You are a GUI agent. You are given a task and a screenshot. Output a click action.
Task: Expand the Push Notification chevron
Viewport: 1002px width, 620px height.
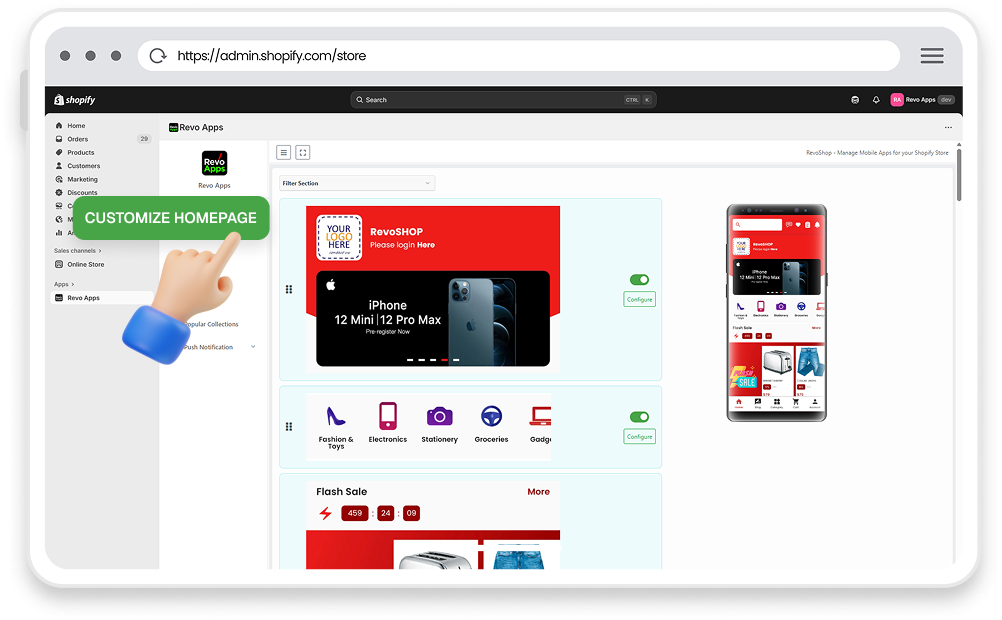(253, 346)
